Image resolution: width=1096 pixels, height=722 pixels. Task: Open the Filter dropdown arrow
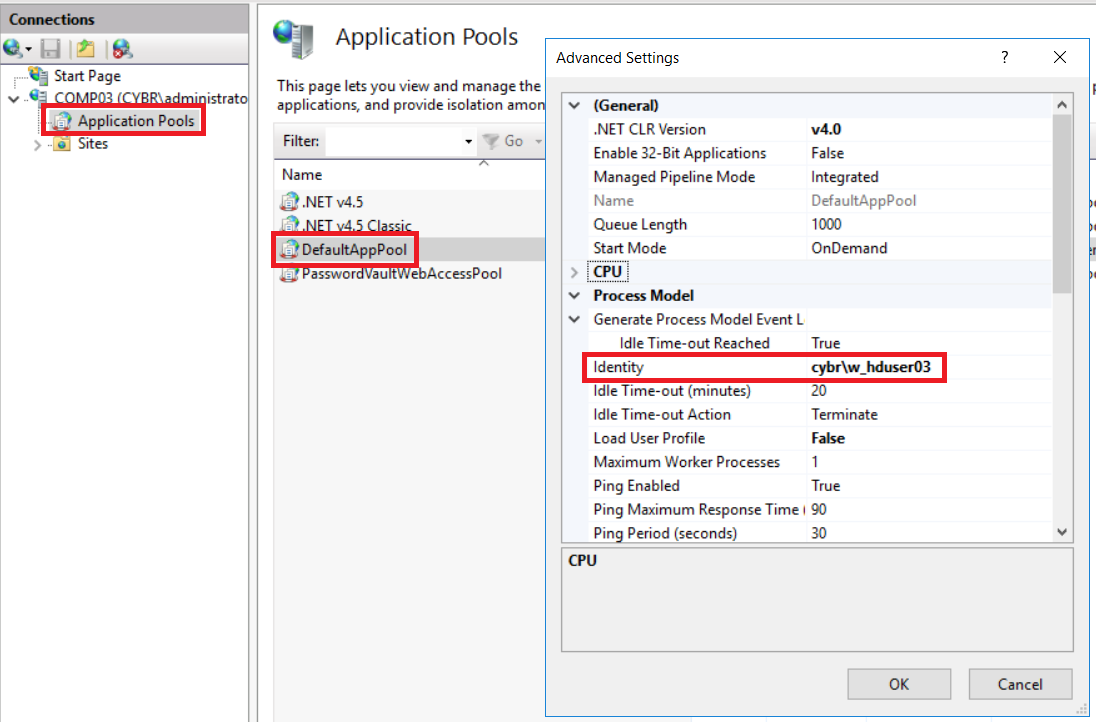coord(468,142)
